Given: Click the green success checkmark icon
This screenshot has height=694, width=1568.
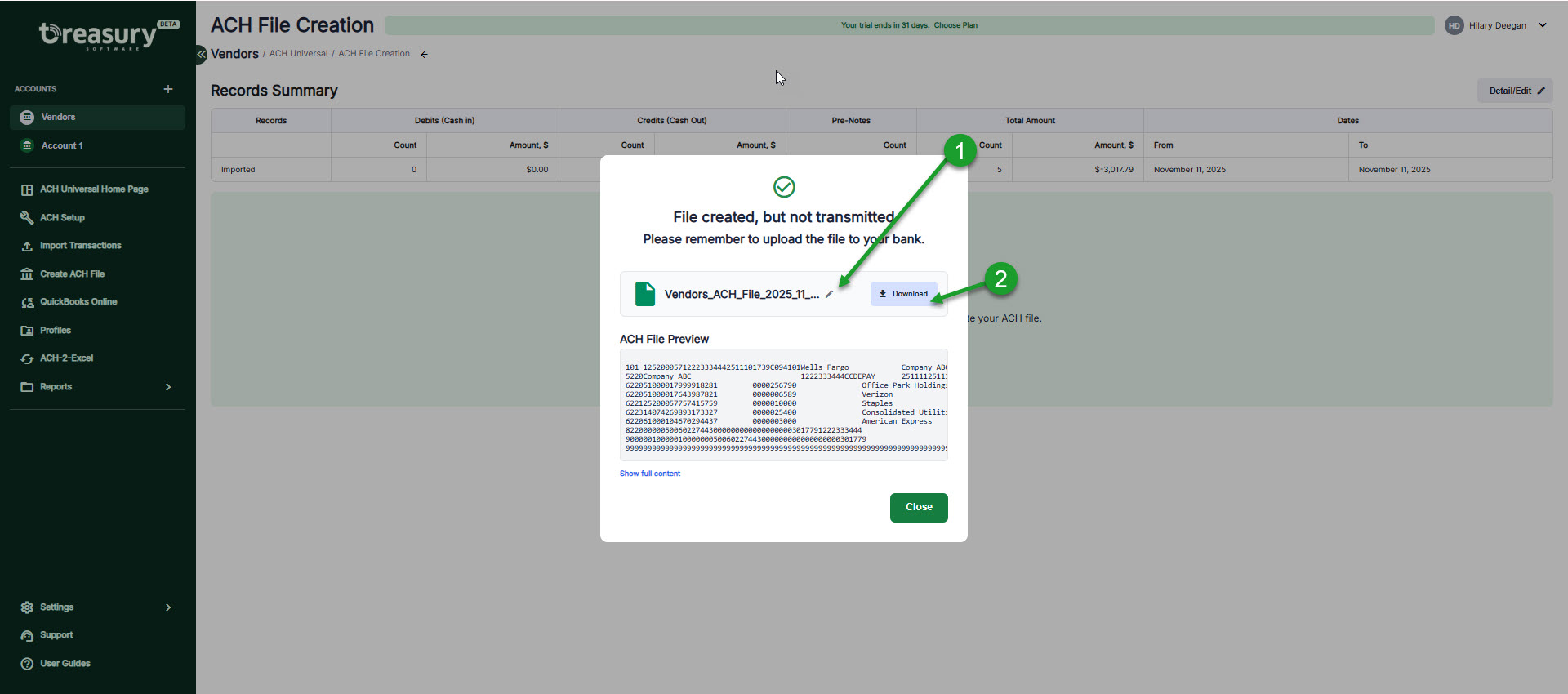Looking at the screenshot, I should [784, 187].
